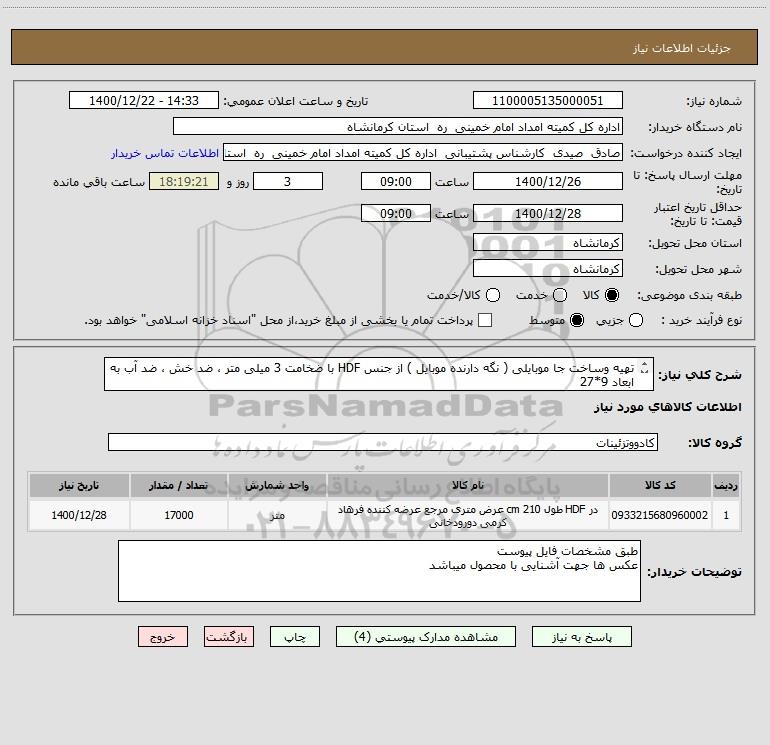This screenshot has height=745, width=770.
Task: Select the کالا/خدمت radio button
Action: (x=493, y=295)
